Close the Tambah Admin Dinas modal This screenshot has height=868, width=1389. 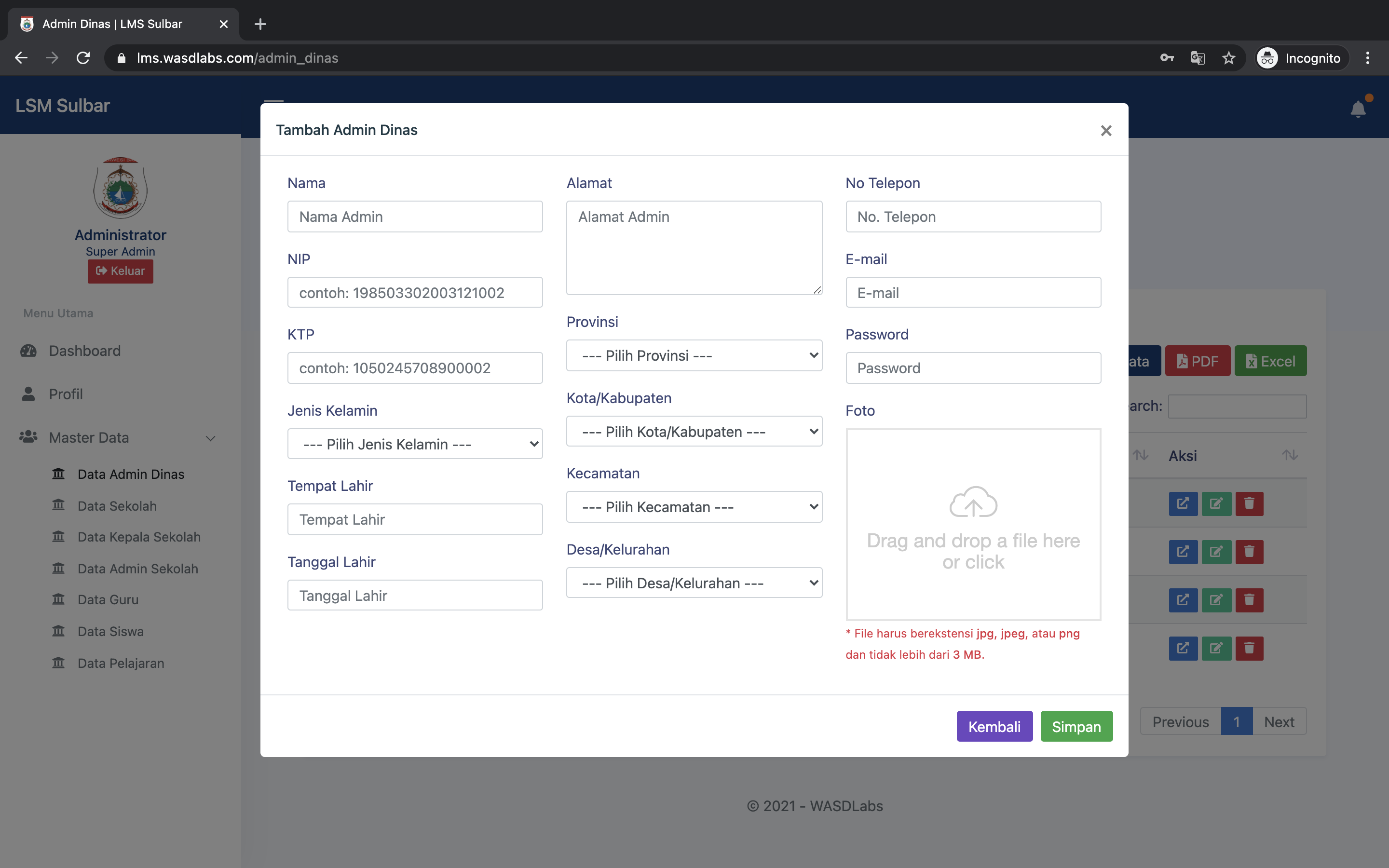tap(1105, 130)
